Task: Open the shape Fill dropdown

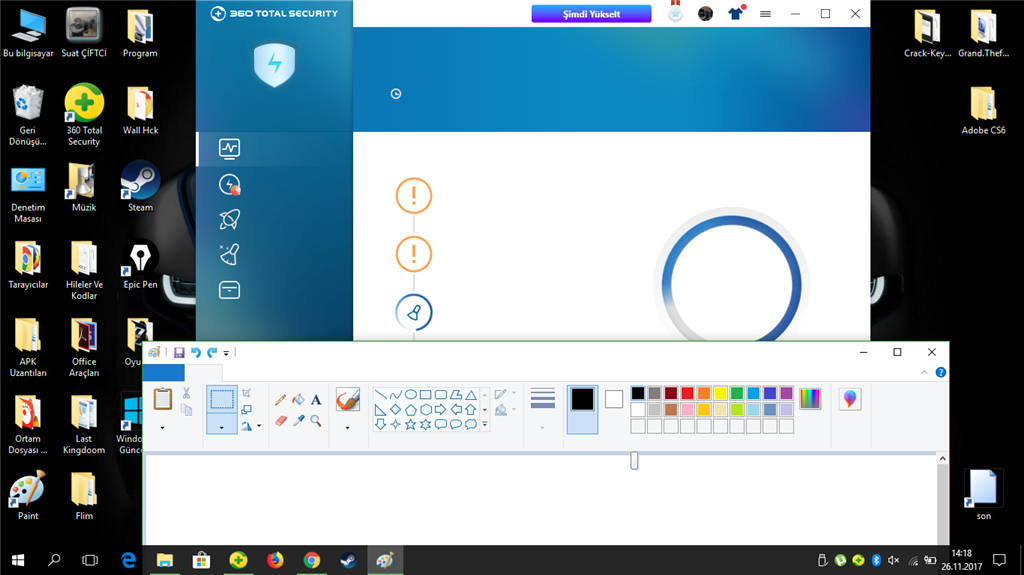Action: (505, 410)
